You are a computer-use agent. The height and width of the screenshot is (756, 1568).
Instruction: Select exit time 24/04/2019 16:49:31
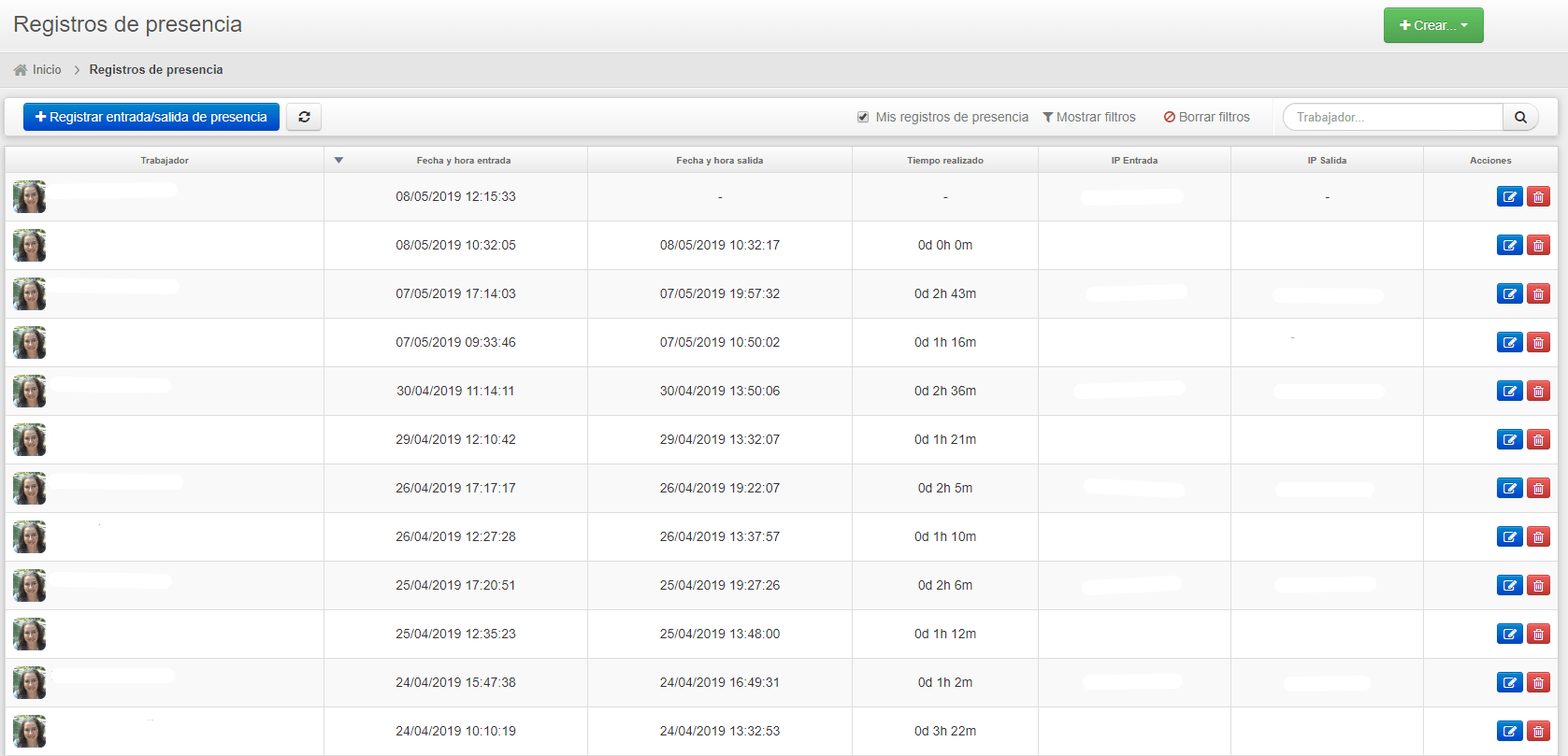[720, 682]
